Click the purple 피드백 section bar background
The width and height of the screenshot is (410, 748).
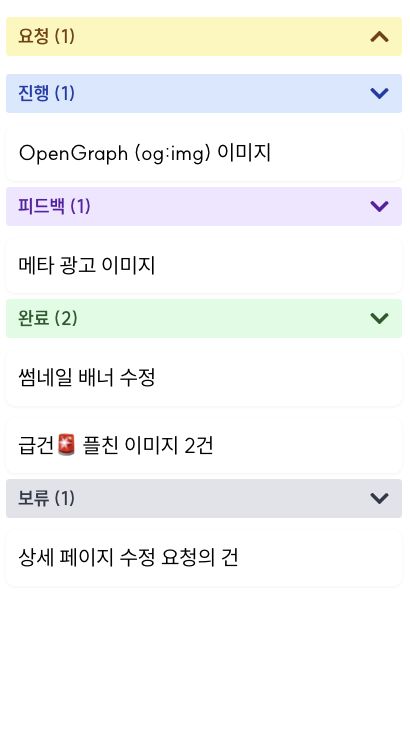(204, 206)
